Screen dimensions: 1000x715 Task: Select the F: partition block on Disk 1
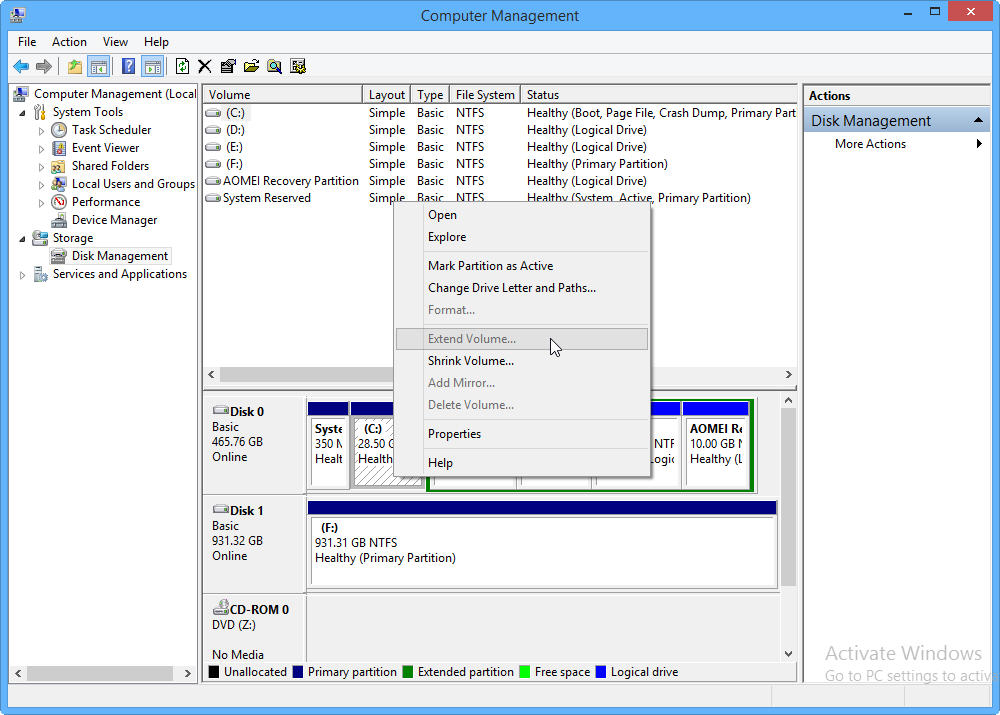tap(541, 550)
